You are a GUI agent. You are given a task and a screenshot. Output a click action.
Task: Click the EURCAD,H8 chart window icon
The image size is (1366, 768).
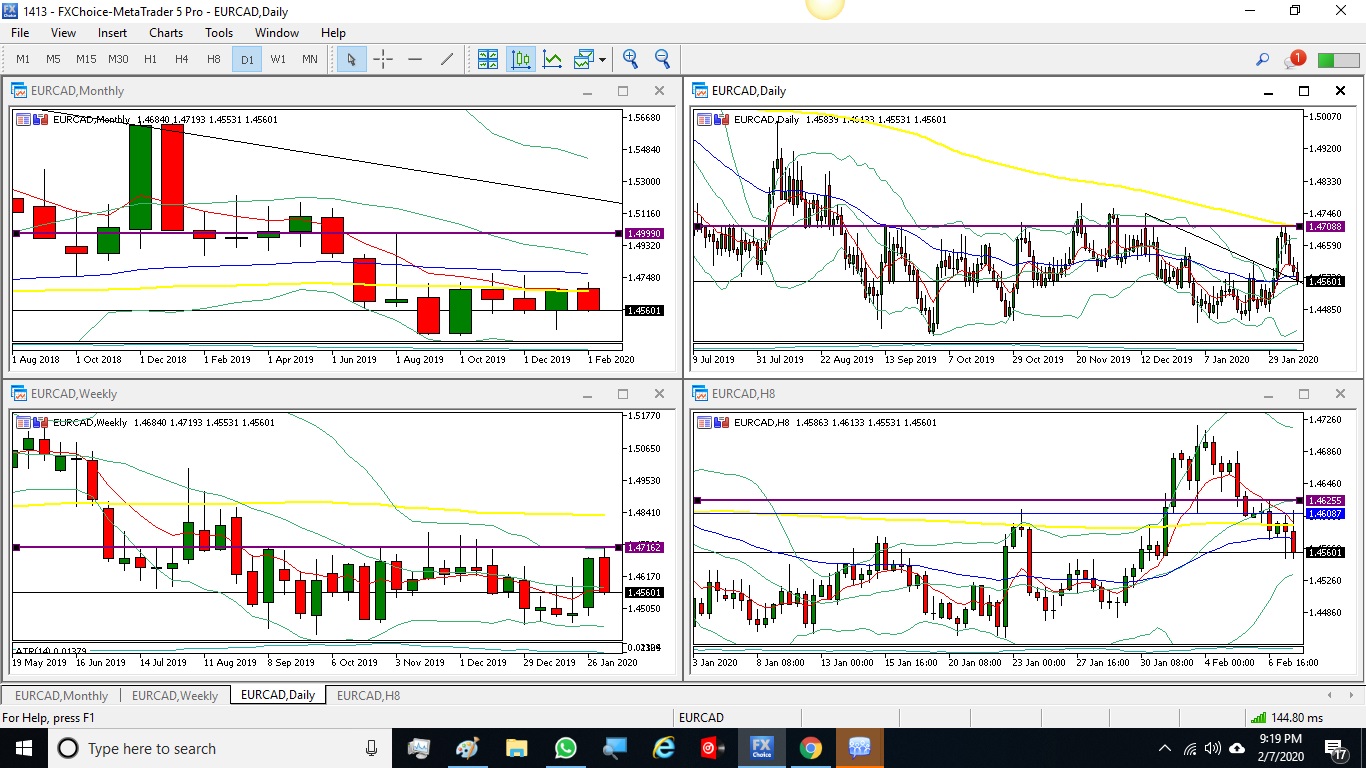[700, 393]
